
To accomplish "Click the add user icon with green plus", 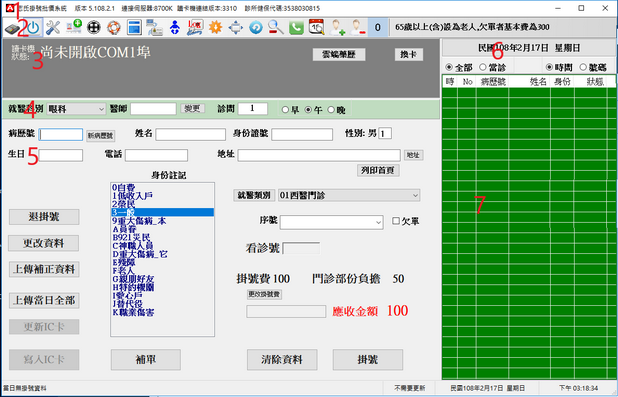I will tap(337, 27).
